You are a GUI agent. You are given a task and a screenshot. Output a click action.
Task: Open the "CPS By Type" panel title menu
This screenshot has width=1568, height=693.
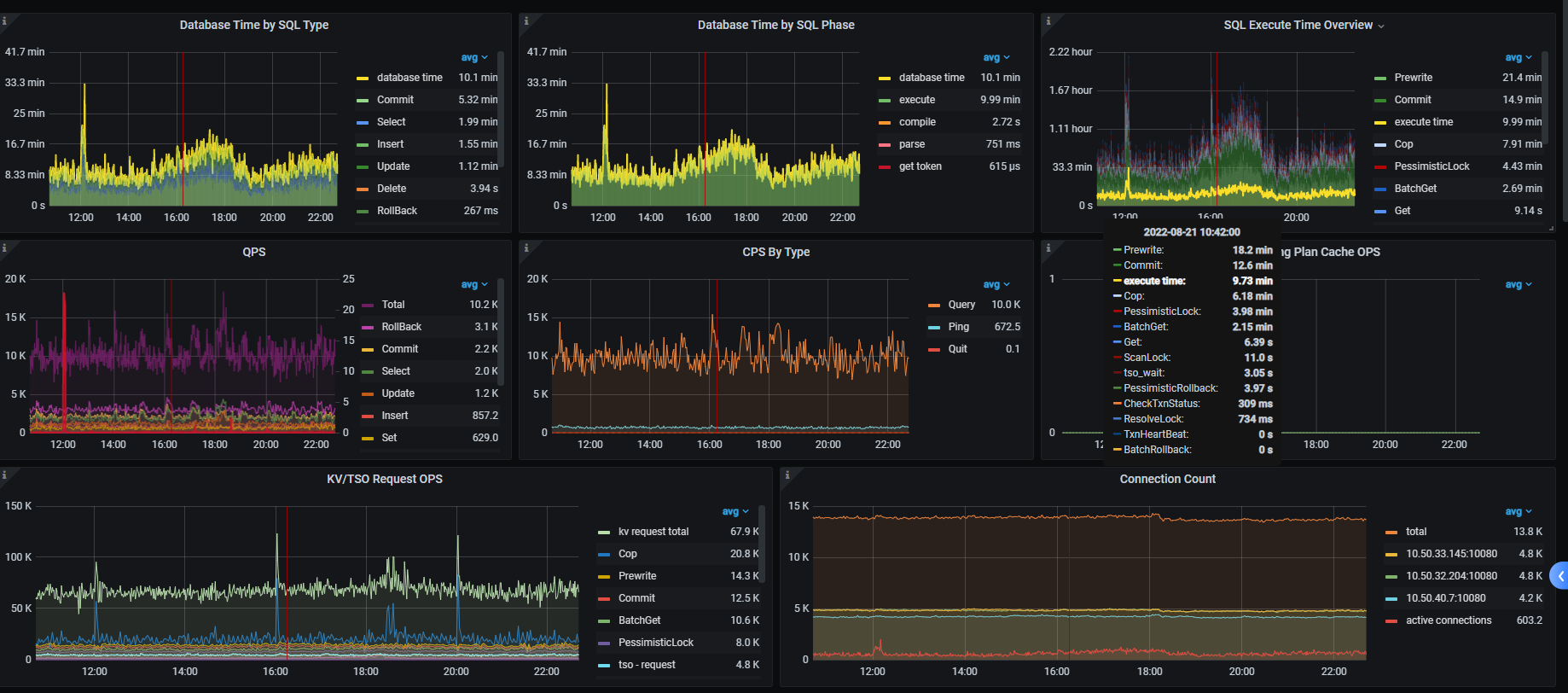click(775, 252)
